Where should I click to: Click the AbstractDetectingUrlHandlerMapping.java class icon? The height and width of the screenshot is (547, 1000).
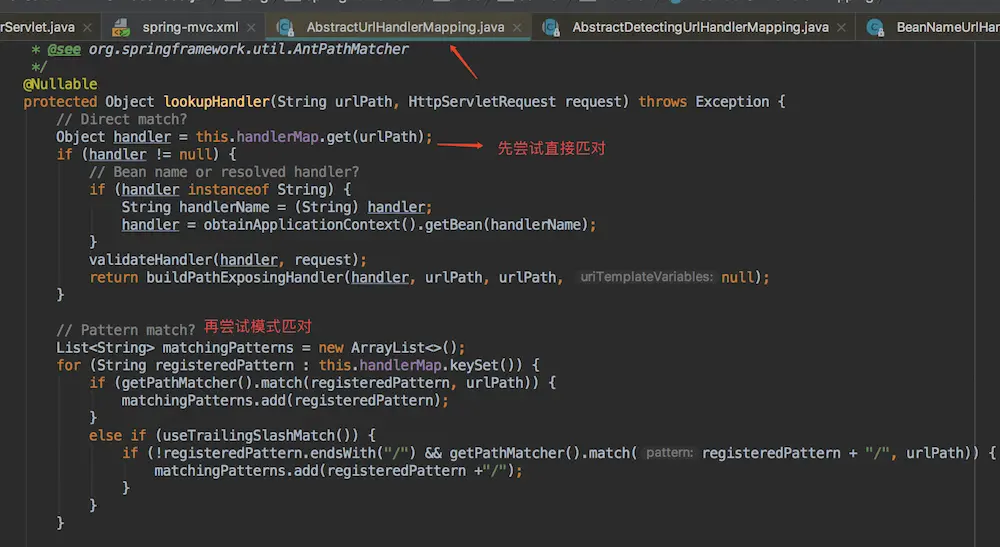click(550, 27)
